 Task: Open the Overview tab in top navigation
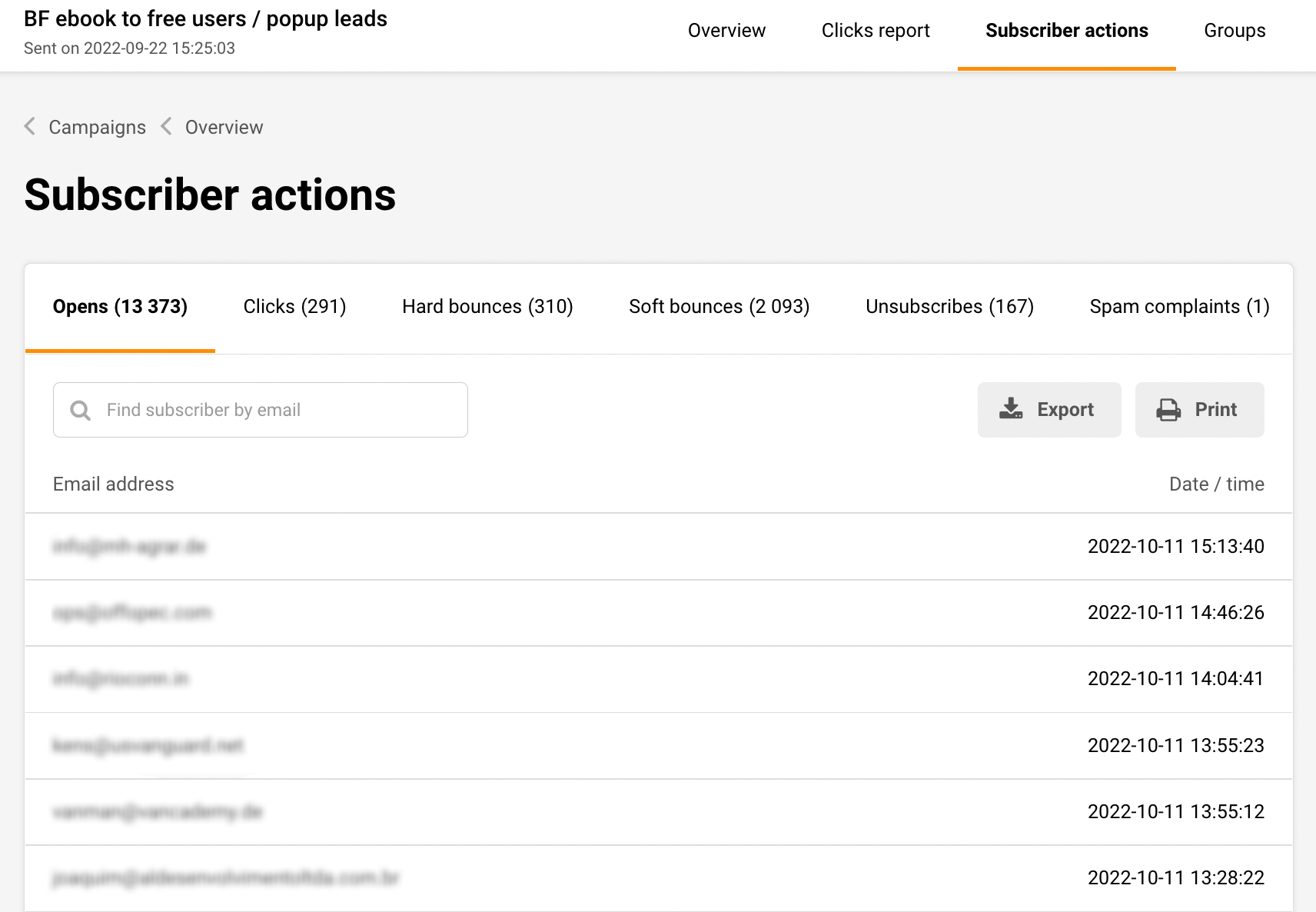click(726, 31)
